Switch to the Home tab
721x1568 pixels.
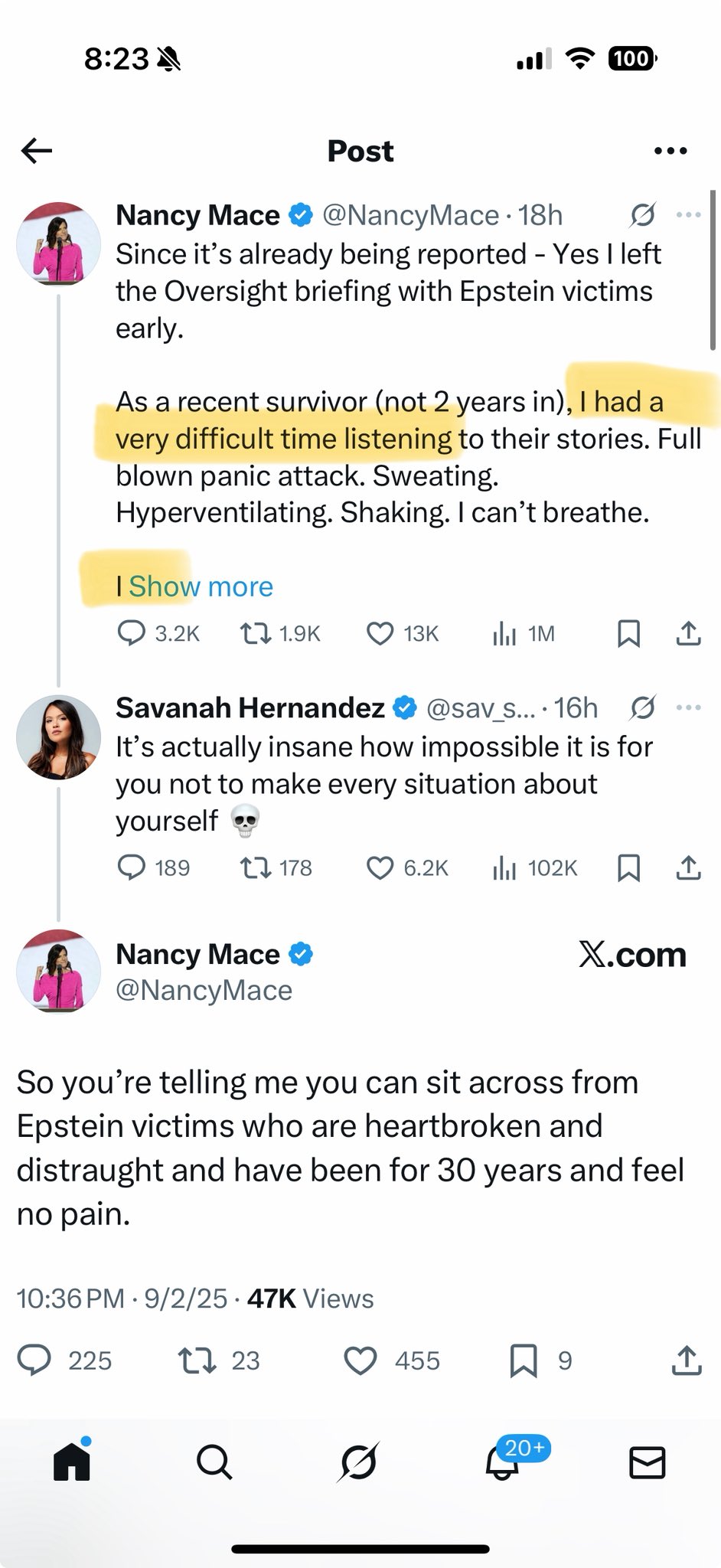point(73,1464)
